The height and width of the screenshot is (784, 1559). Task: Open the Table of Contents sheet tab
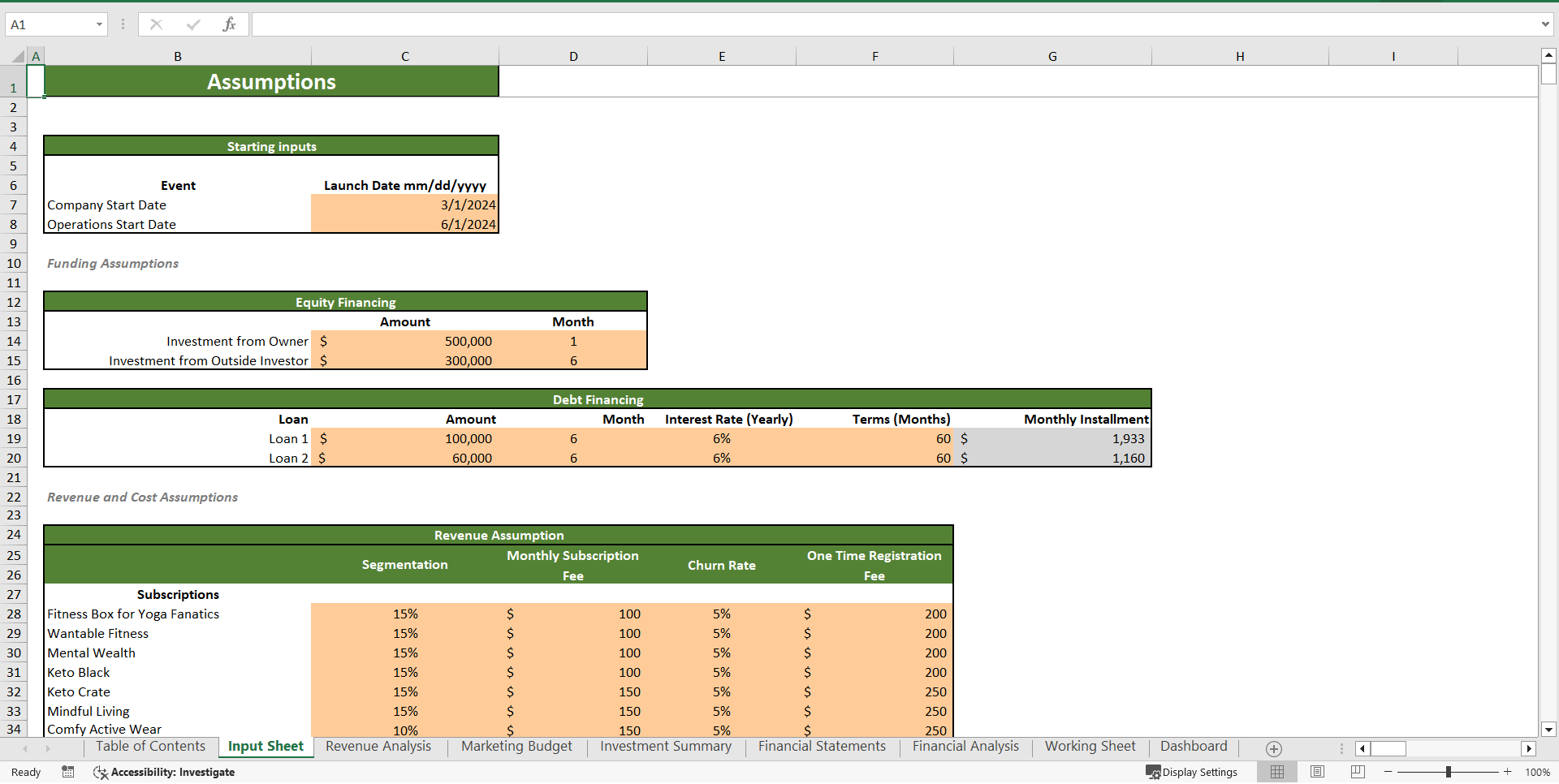coord(150,747)
